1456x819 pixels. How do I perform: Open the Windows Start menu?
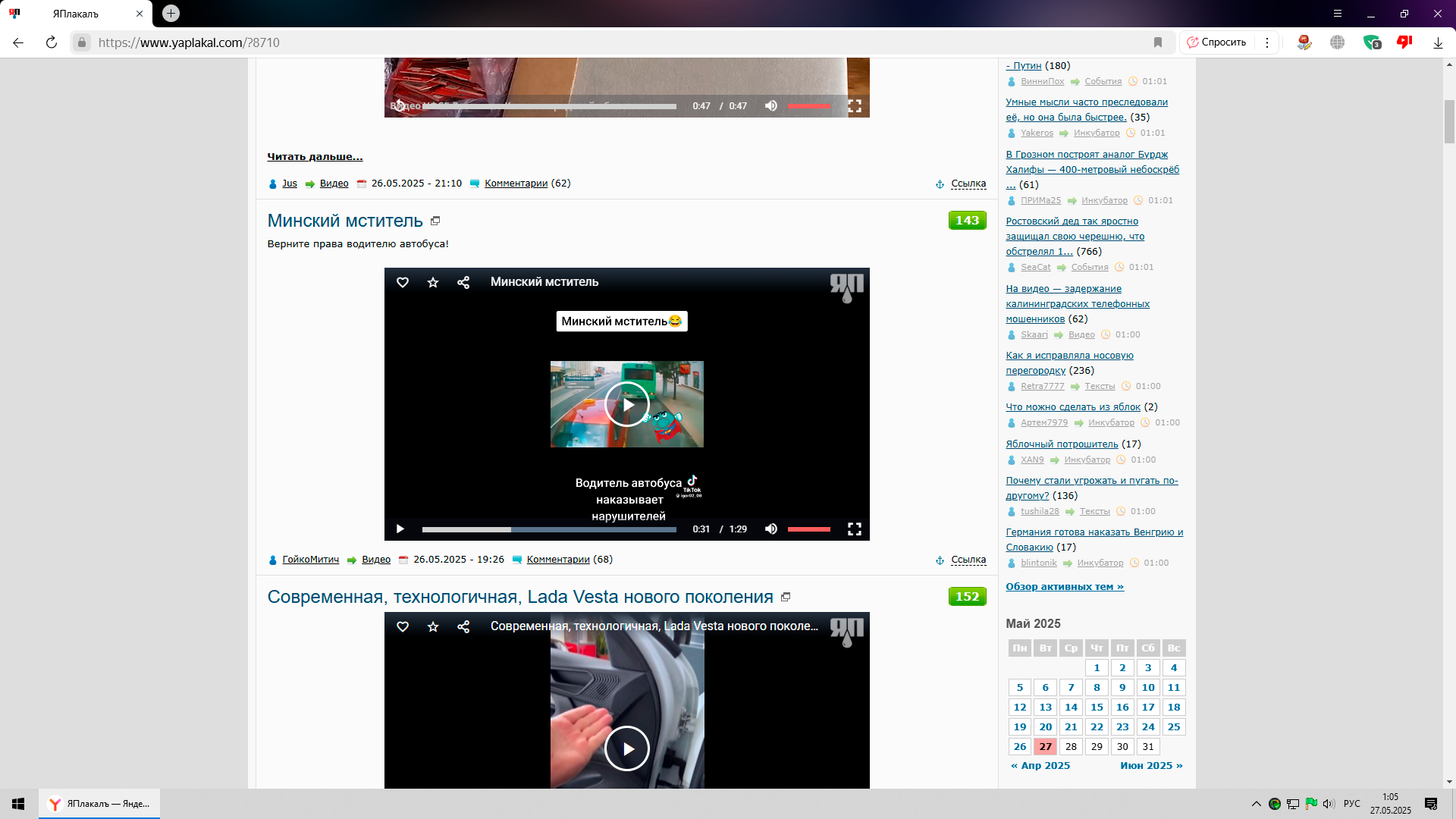pos(18,804)
